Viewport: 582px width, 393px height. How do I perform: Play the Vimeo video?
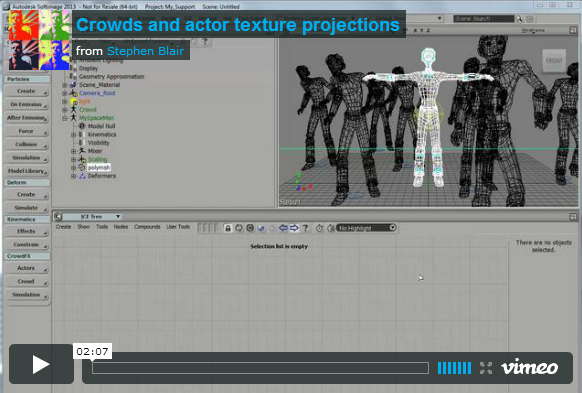coord(41,364)
